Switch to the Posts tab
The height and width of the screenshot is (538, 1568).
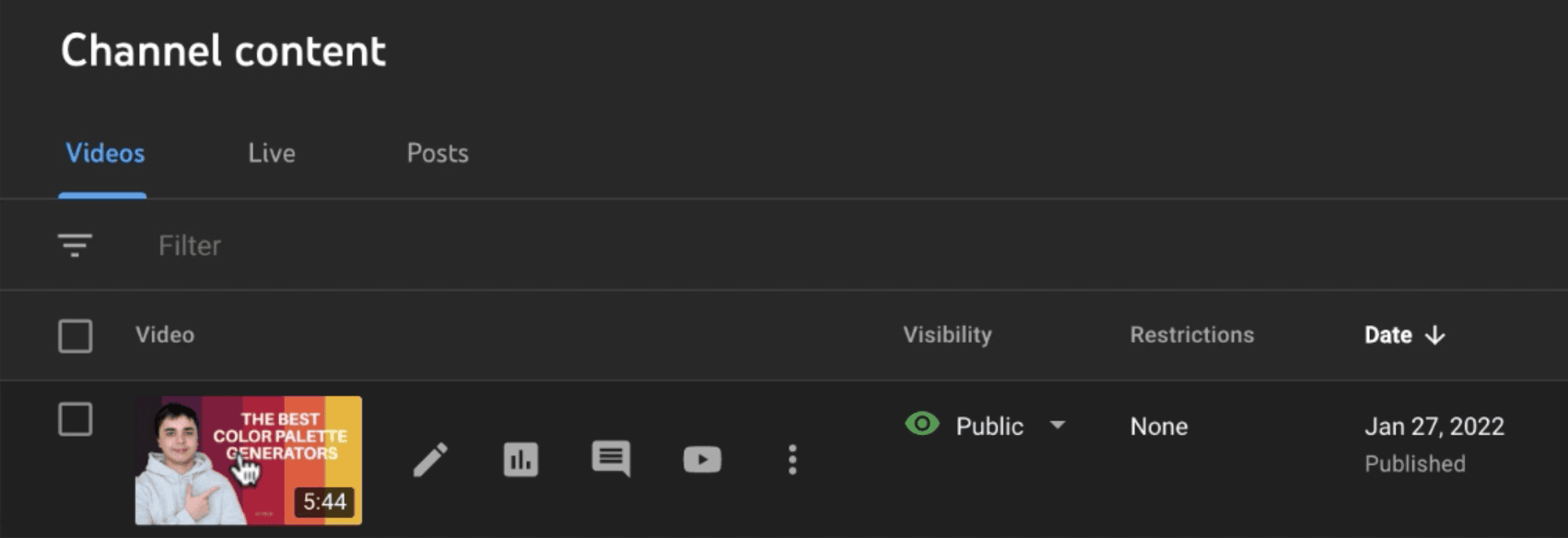[x=438, y=153]
